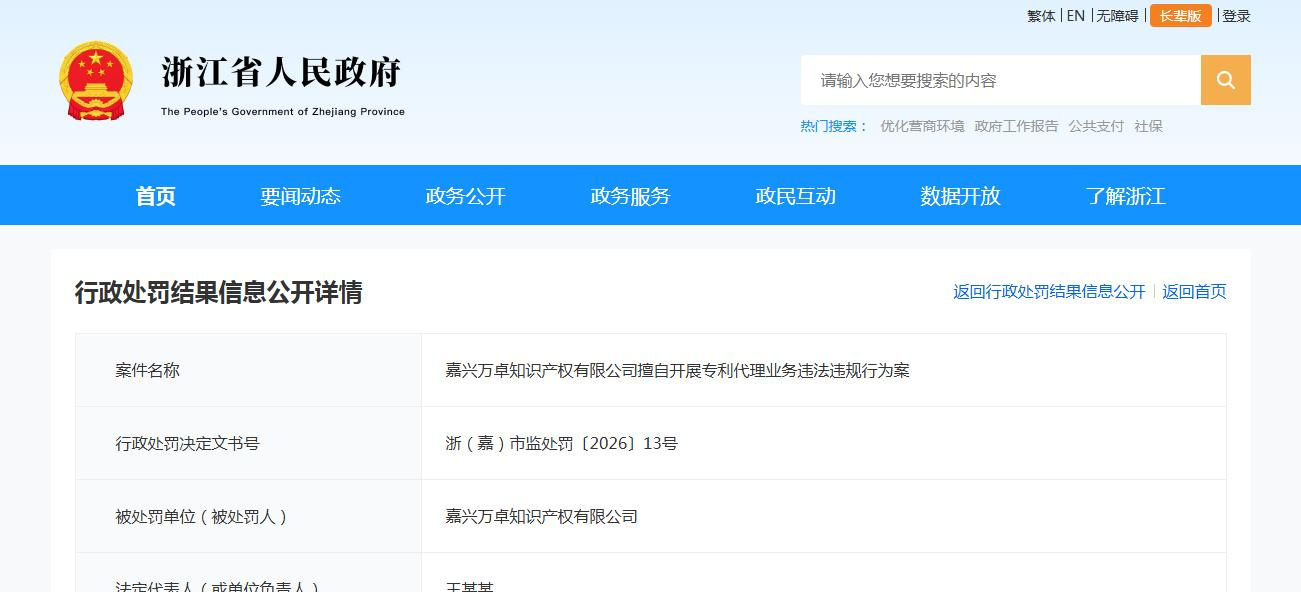This screenshot has width=1301, height=592.
Task: Click the 热门搜索 label
Action: 834,126
